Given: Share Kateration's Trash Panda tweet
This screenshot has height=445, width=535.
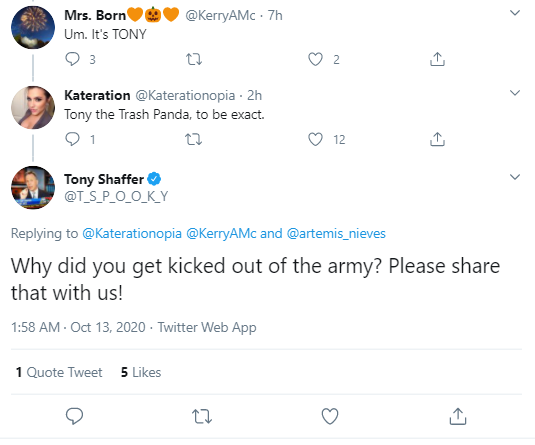Looking at the screenshot, I should click(x=437, y=139).
